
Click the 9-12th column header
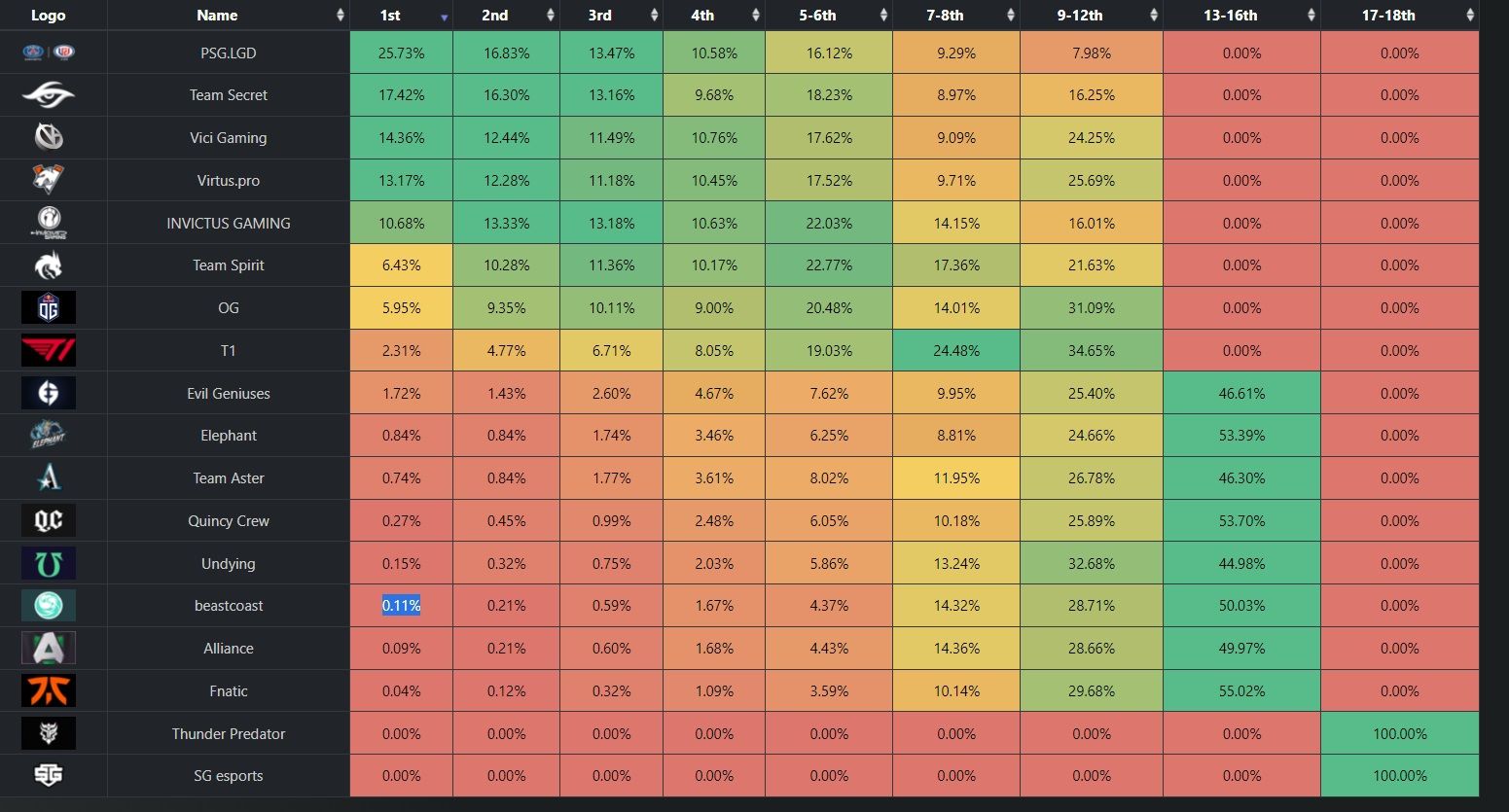[x=1080, y=16]
